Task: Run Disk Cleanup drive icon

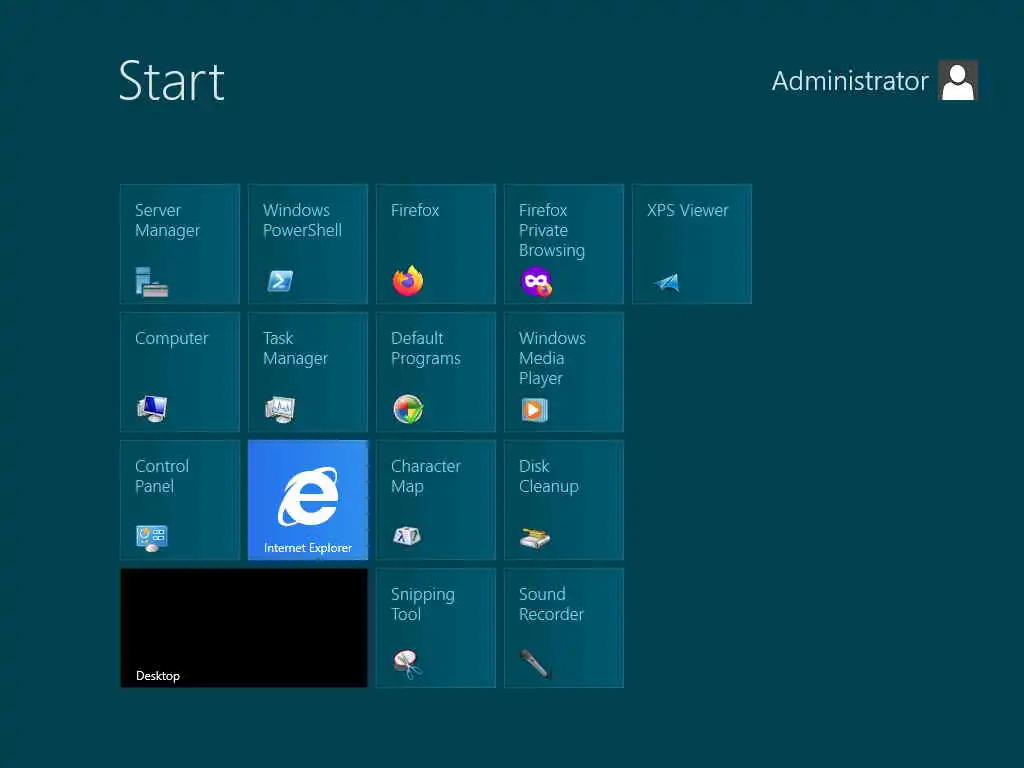Action: click(535, 538)
